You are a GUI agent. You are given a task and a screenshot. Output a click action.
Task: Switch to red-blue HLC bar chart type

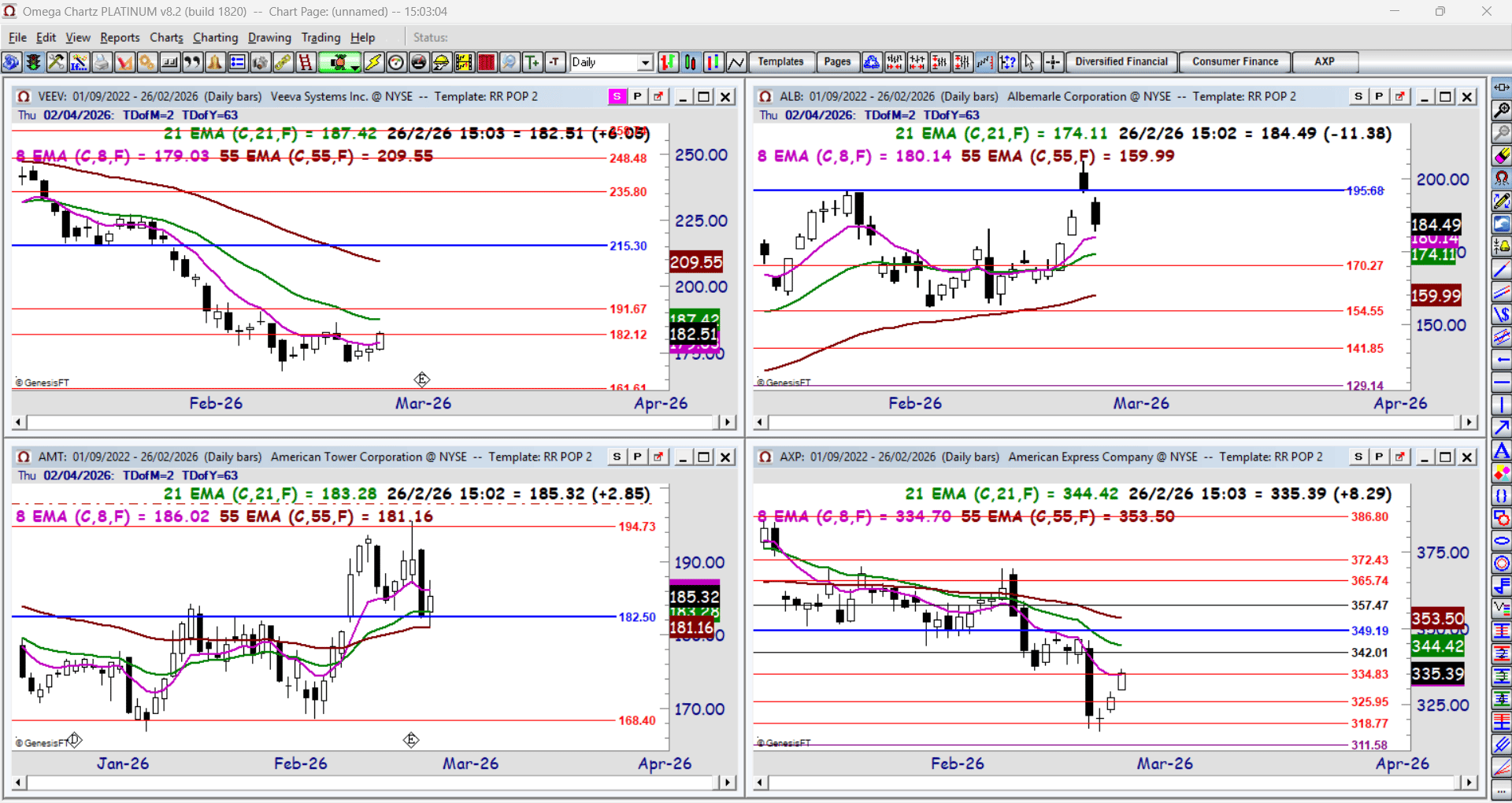point(713,62)
